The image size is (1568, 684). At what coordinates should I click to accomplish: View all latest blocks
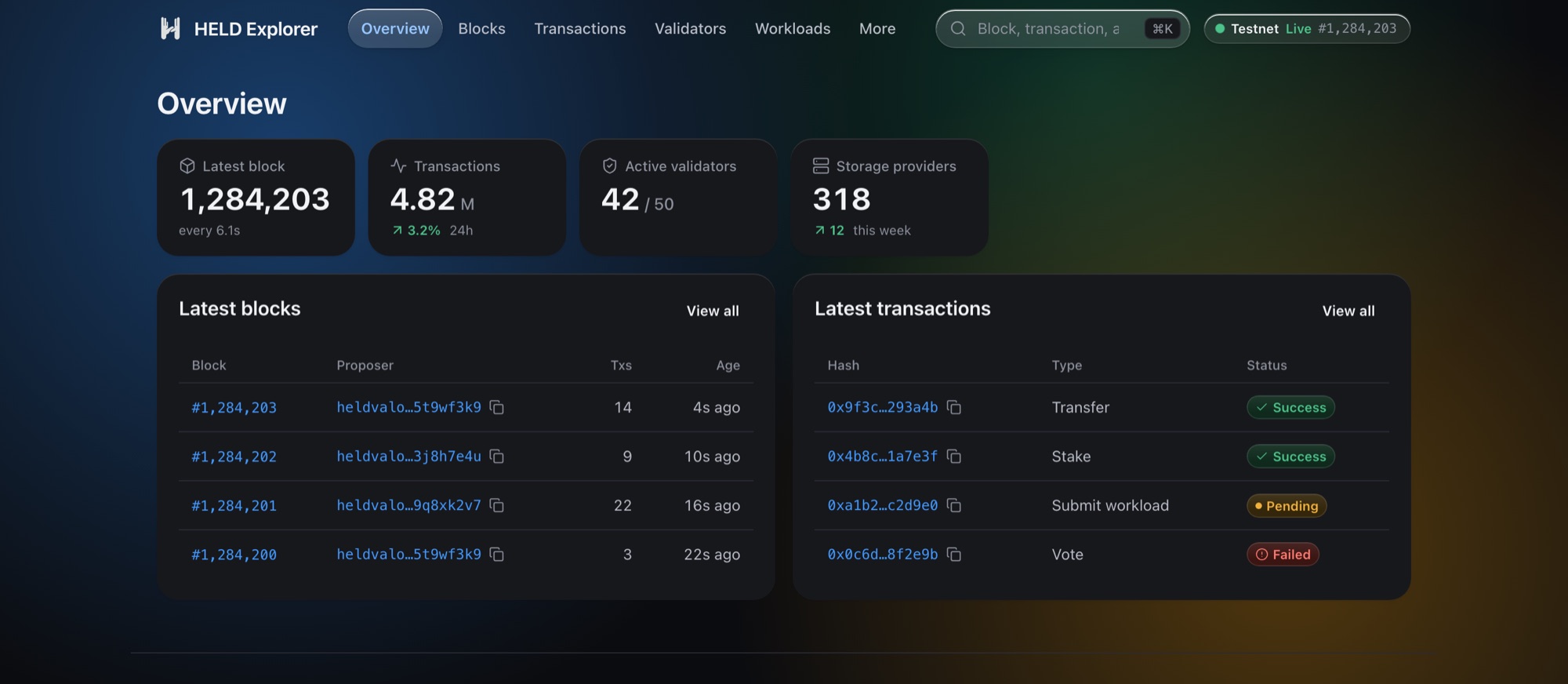713,311
